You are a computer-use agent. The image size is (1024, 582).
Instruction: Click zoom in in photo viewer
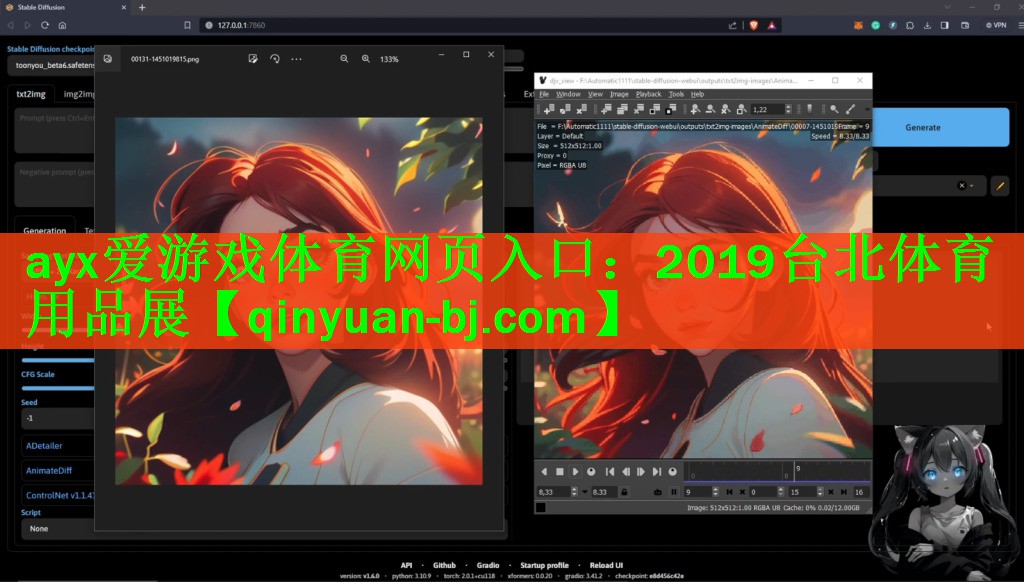pos(366,59)
